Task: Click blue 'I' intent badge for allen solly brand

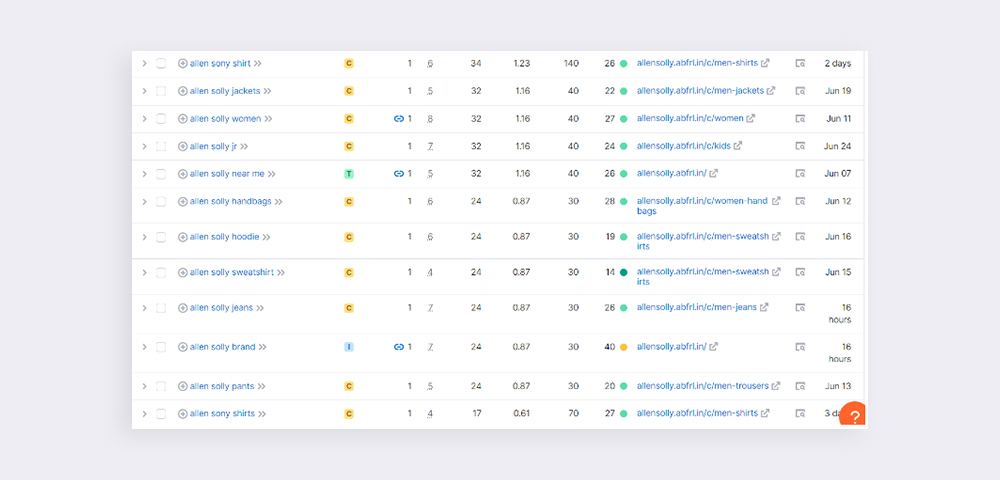Action: [349, 347]
